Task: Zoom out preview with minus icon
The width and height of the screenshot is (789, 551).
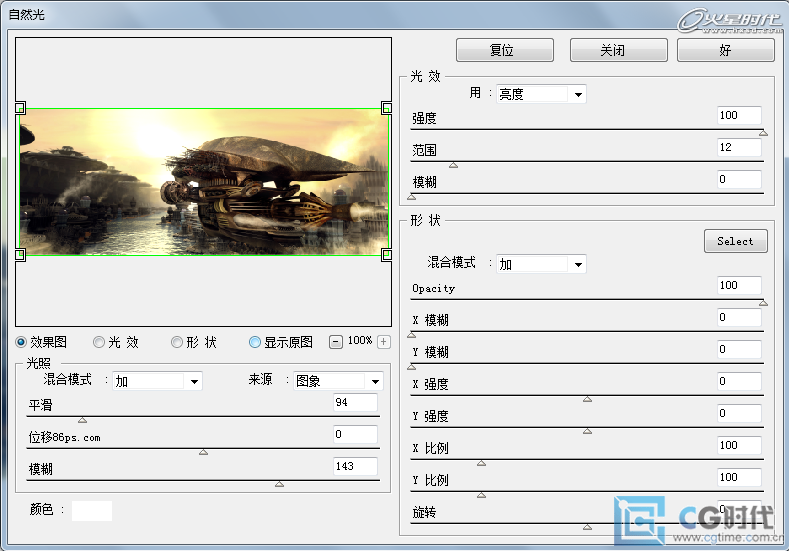Action: coord(336,342)
